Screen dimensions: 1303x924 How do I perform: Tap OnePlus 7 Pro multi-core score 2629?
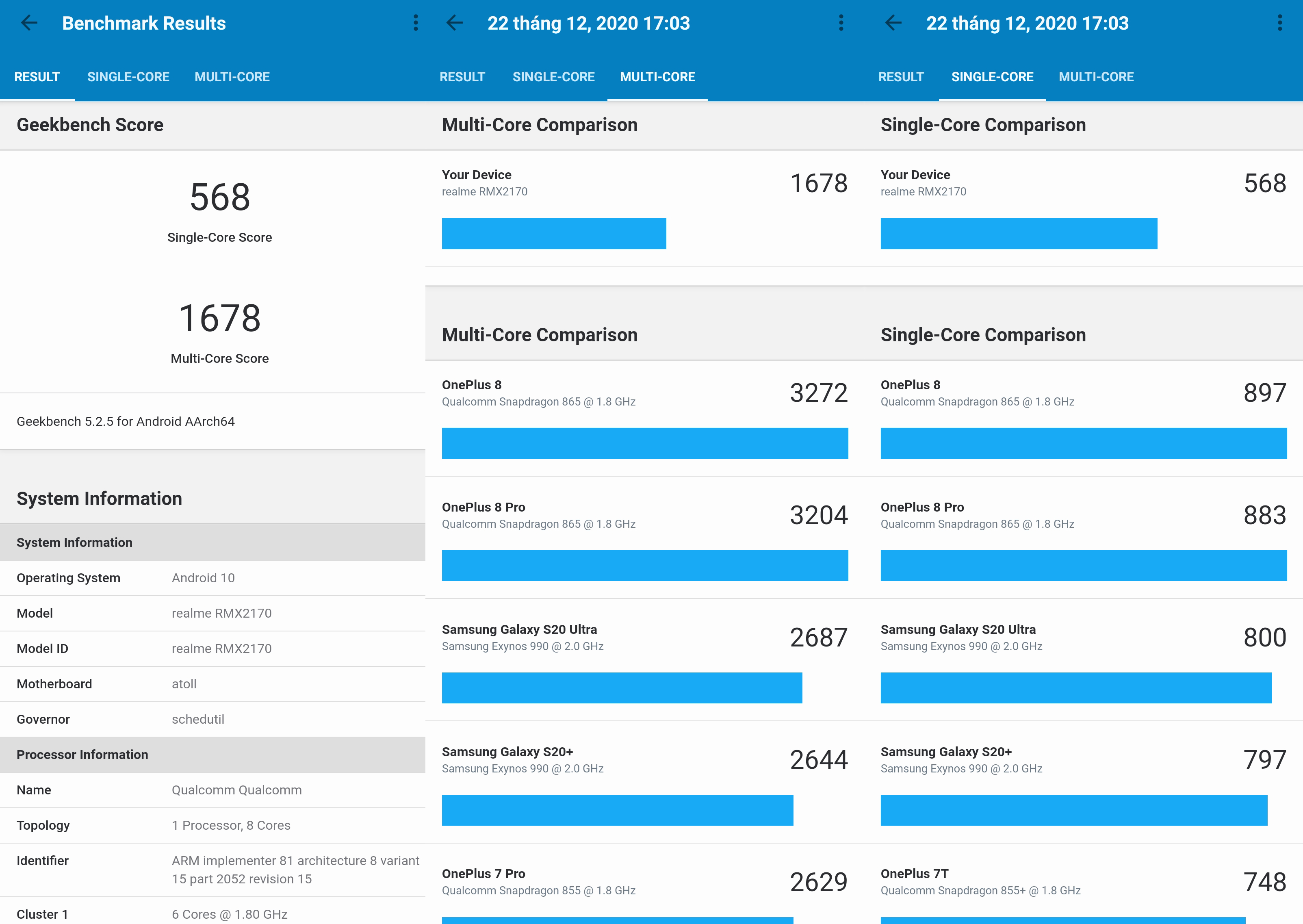(818, 883)
